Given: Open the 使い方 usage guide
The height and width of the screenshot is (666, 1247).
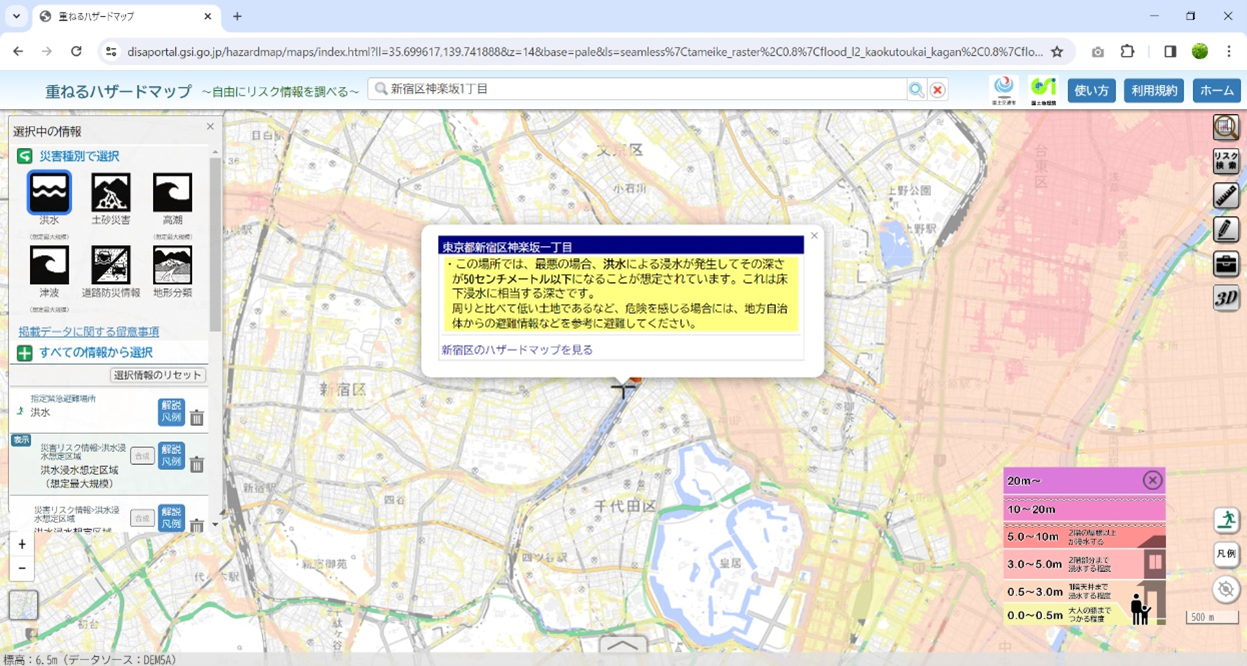Looking at the screenshot, I should (1091, 90).
